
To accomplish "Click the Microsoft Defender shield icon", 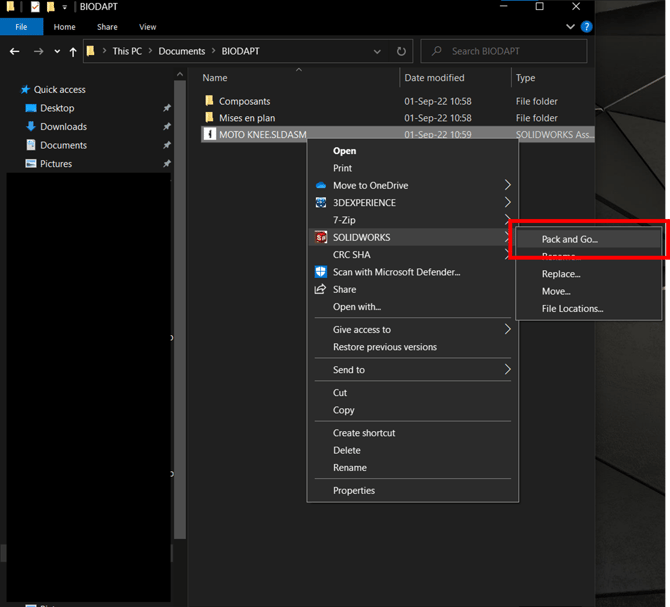I will click(321, 272).
